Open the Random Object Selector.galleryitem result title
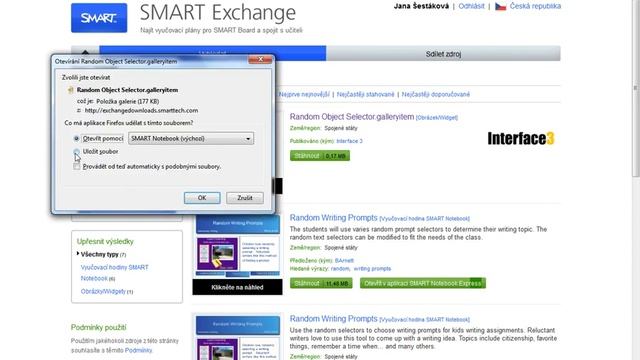Screen dimensions: 640x360 (x=352, y=117)
